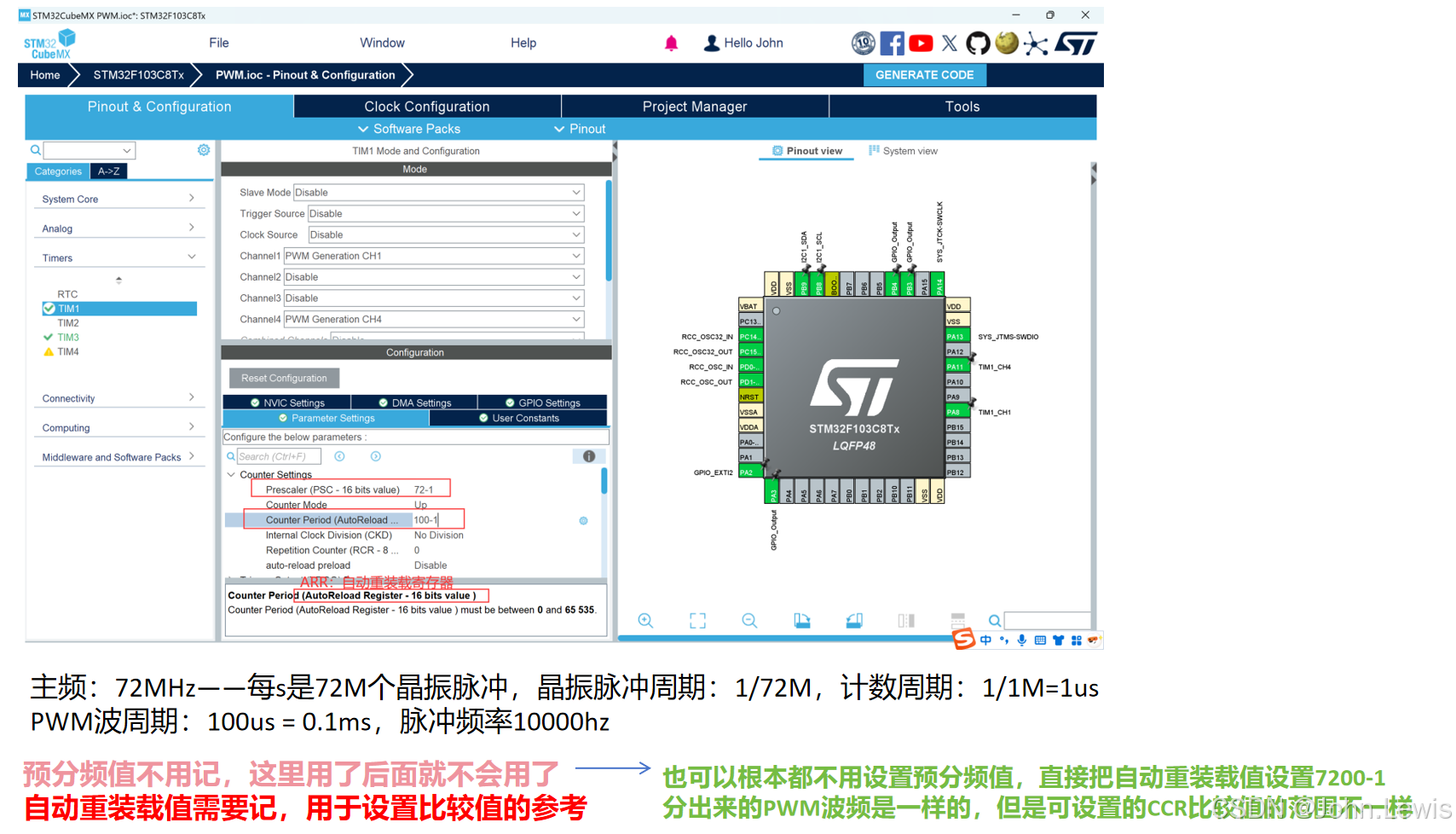Click the Sogou input method logo
This screenshot has width=1456, height=834.
click(963, 639)
